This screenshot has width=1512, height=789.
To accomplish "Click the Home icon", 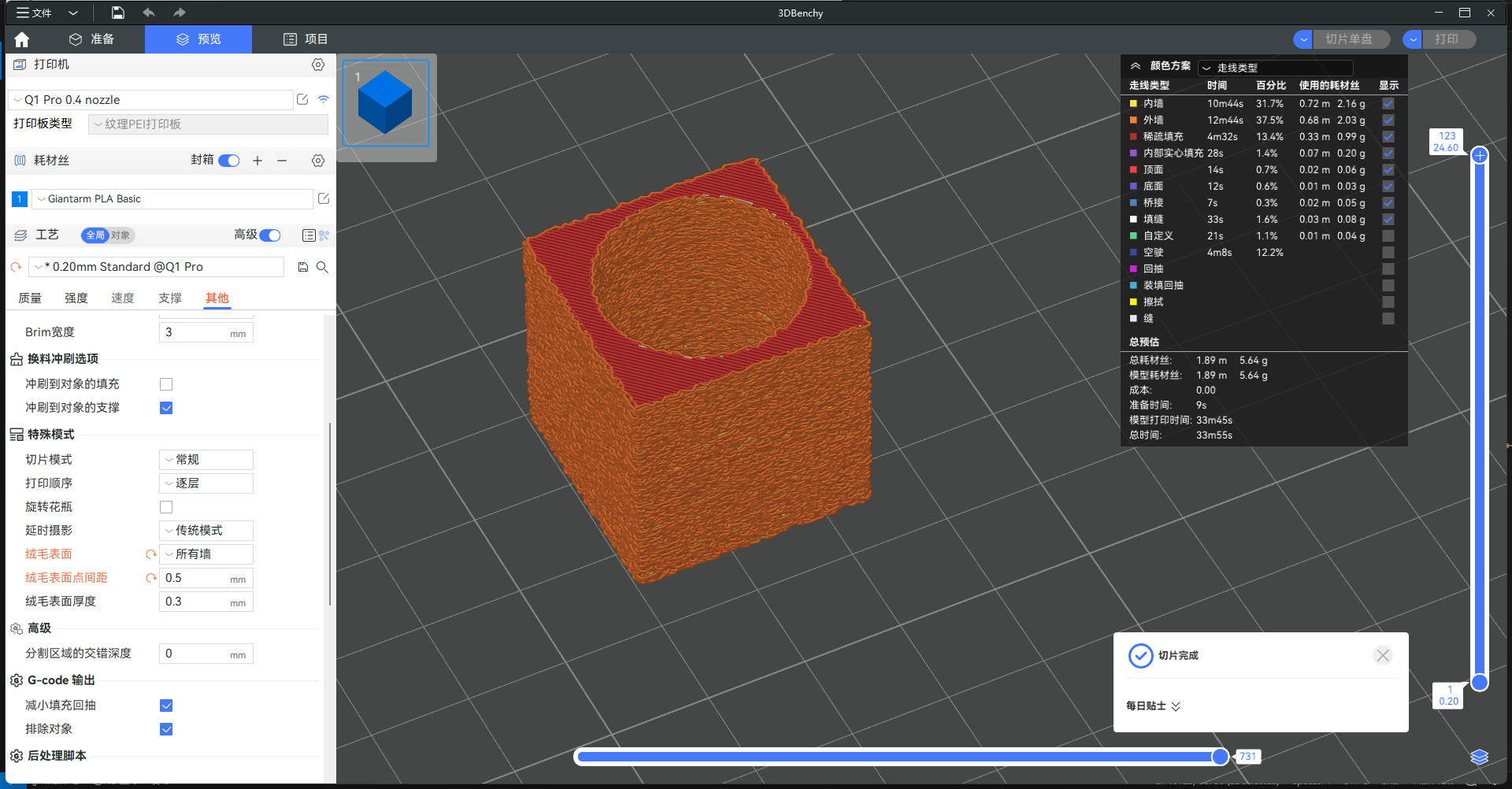I will (x=22, y=39).
